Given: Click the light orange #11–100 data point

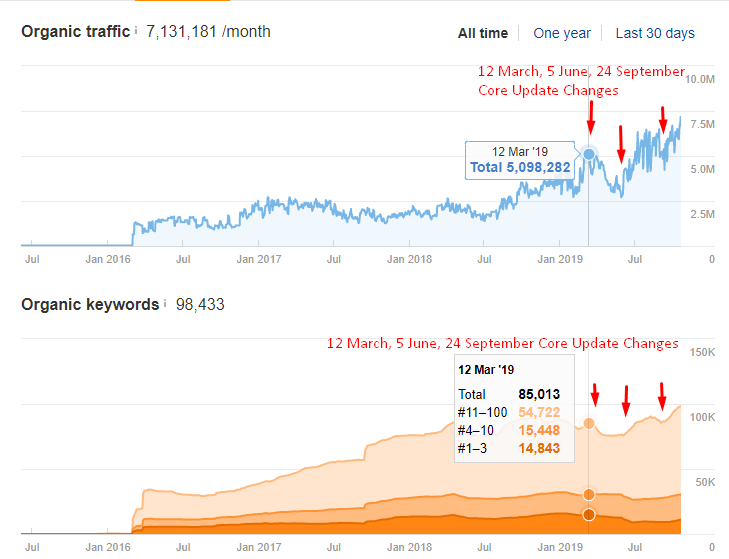Looking at the screenshot, I should coord(589,424).
